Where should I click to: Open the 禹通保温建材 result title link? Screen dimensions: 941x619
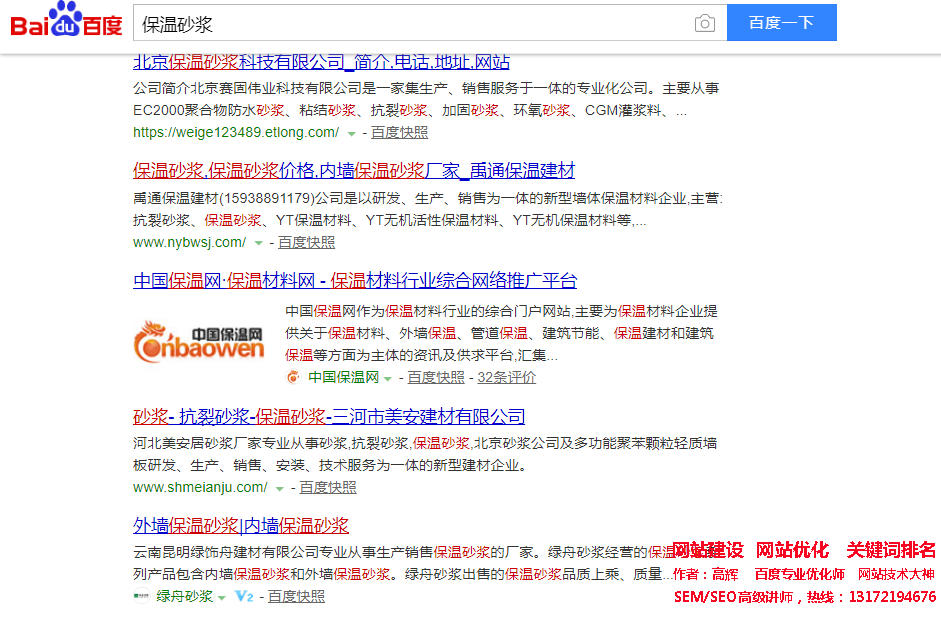click(x=354, y=170)
